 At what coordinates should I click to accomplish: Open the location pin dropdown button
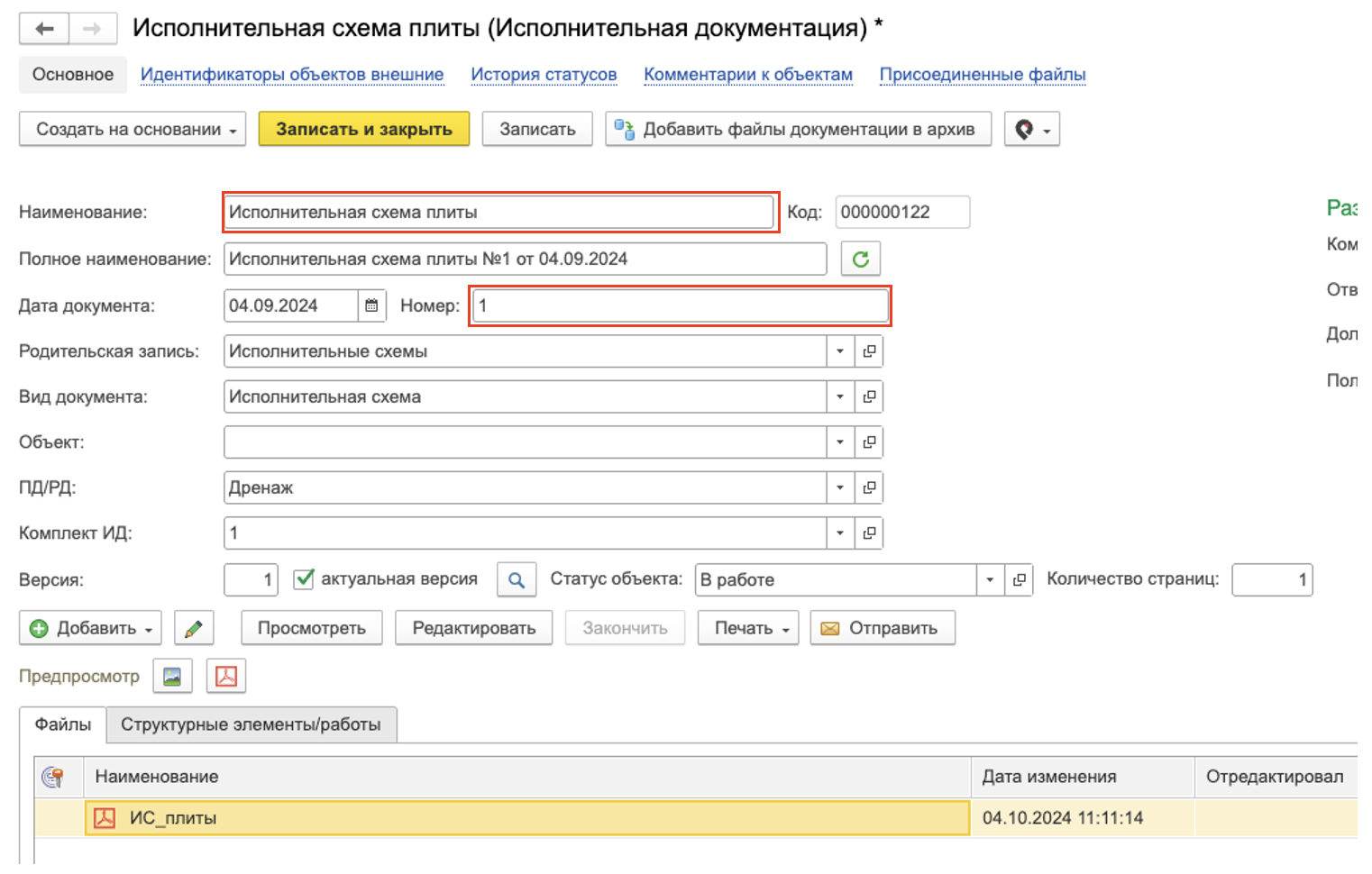coord(1032,129)
